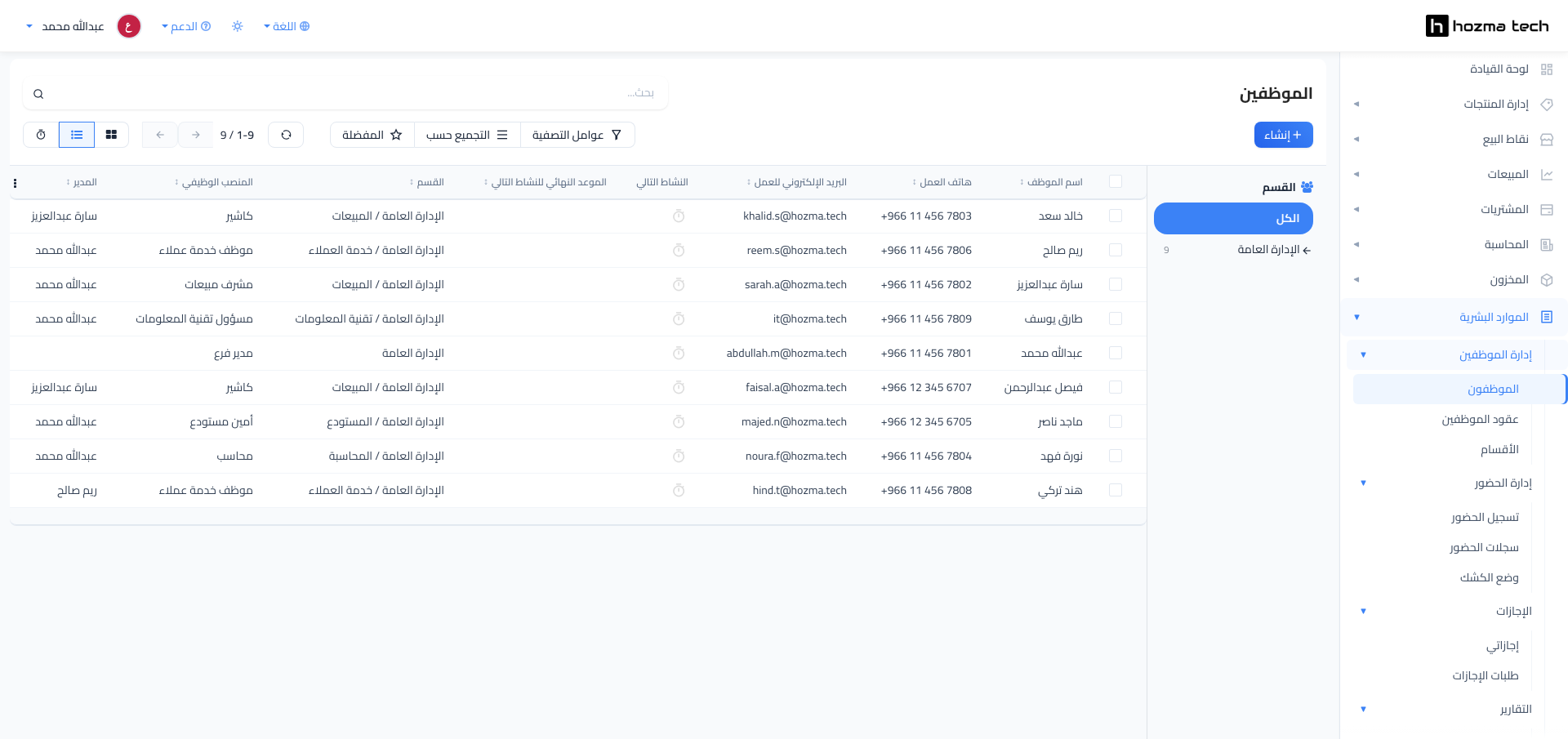The height and width of the screenshot is (739, 1568).
Task: Check the row for سارة عبدالعزيز
Action: (x=1116, y=284)
